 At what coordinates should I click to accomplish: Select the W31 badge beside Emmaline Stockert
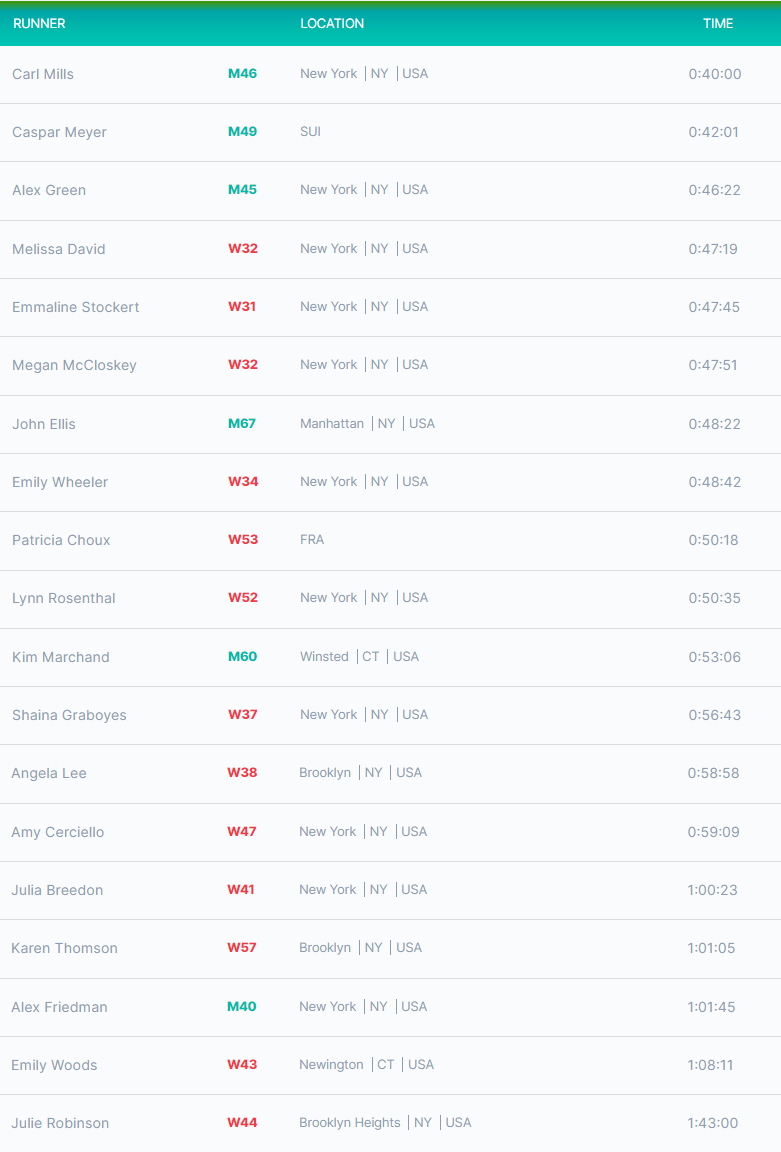tap(242, 306)
